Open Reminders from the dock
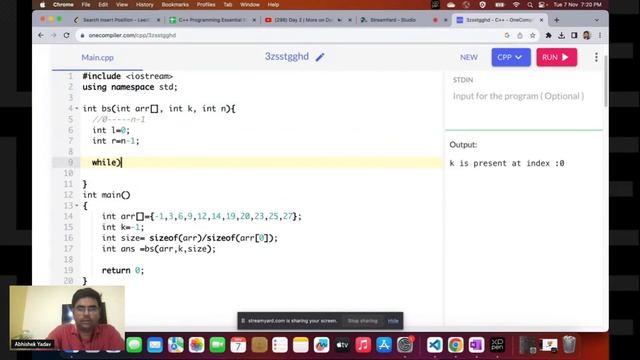The image size is (640, 360). click(280, 345)
